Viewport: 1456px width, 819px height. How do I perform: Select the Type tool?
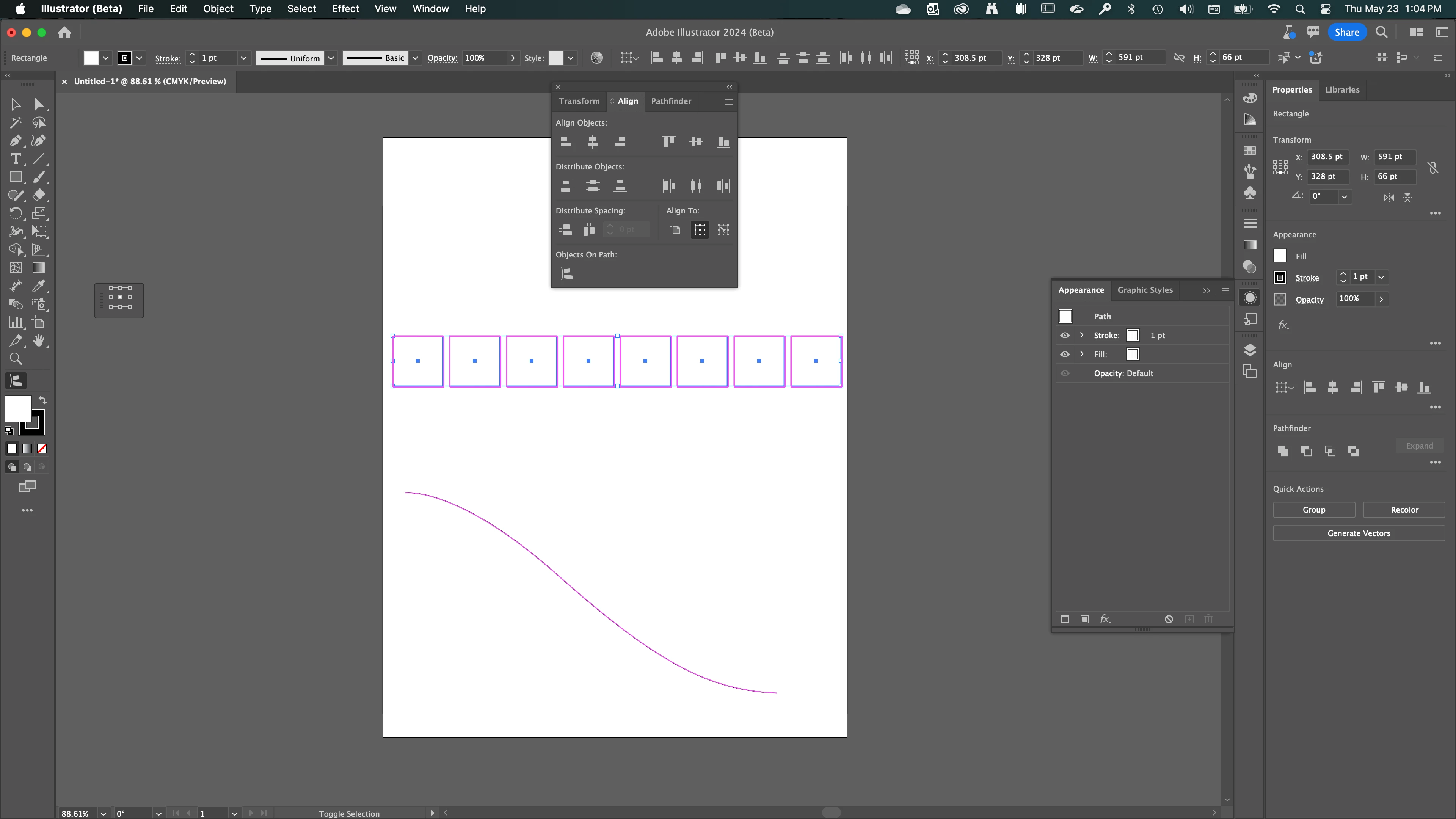click(x=15, y=159)
